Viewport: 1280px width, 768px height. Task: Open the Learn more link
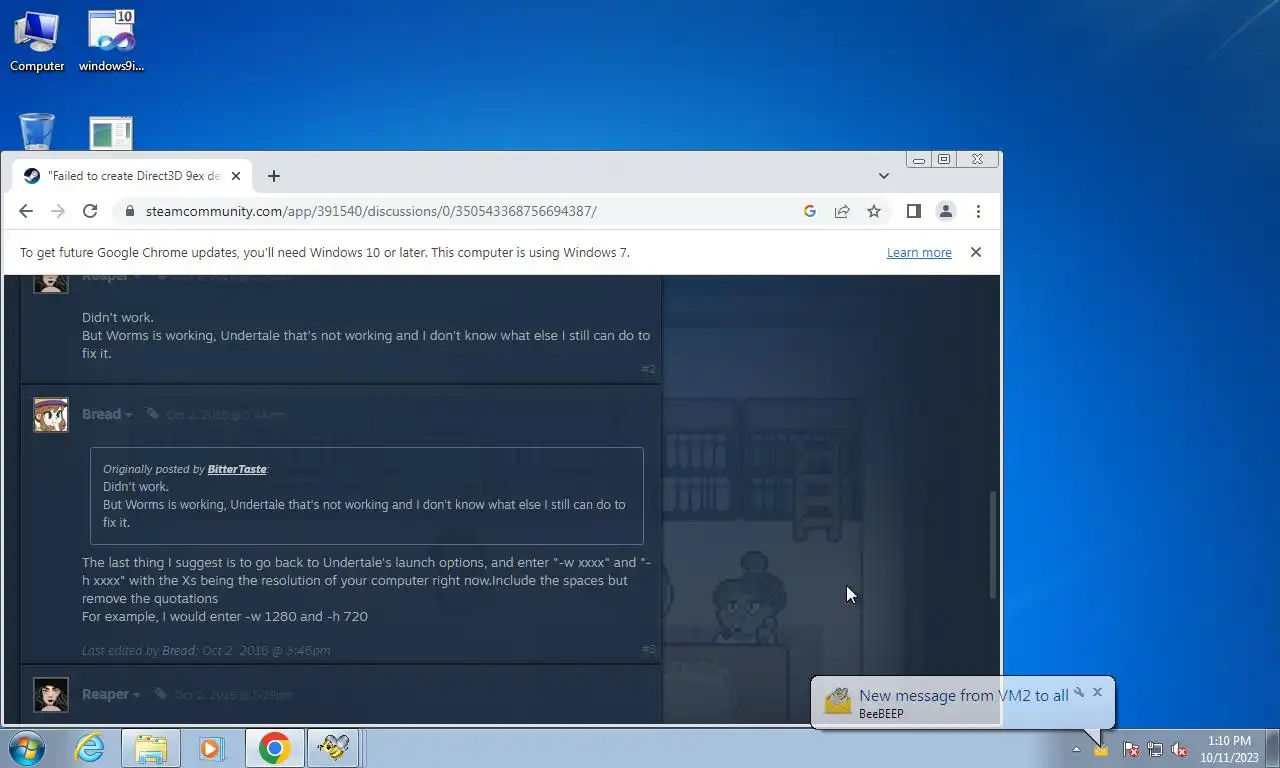[x=919, y=253]
